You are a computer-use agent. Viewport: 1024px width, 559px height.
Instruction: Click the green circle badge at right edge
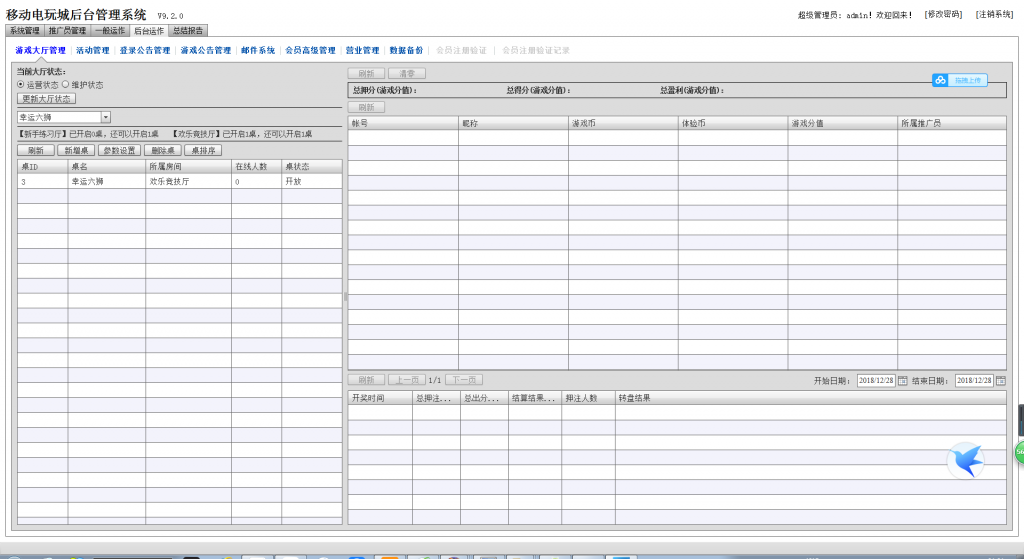click(x=1019, y=452)
